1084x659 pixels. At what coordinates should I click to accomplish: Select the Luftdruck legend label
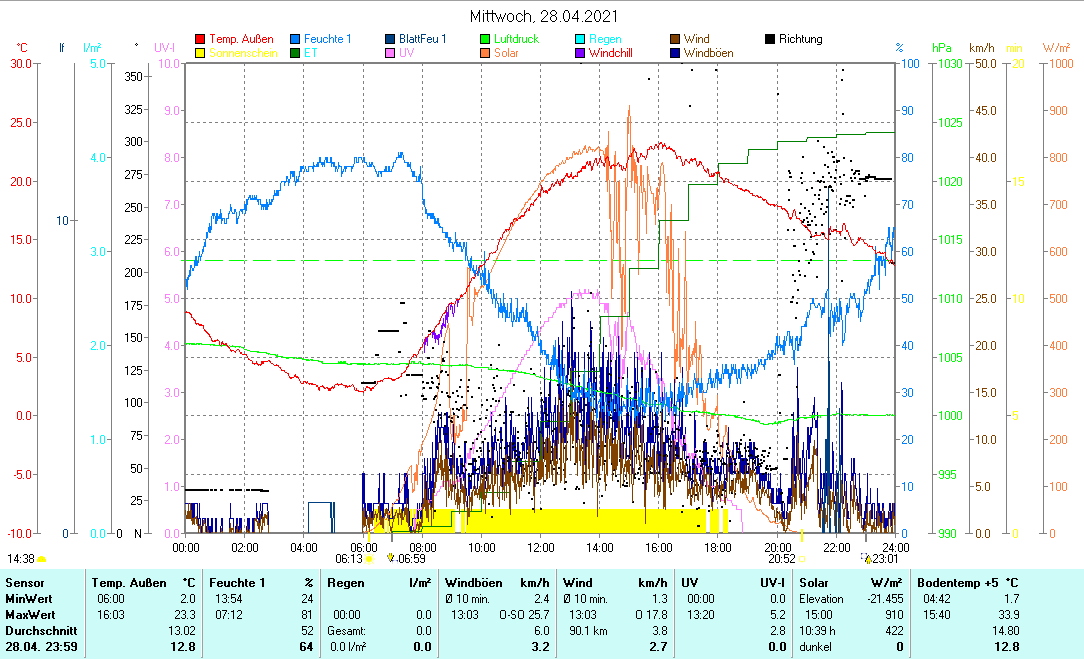[517, 39]
